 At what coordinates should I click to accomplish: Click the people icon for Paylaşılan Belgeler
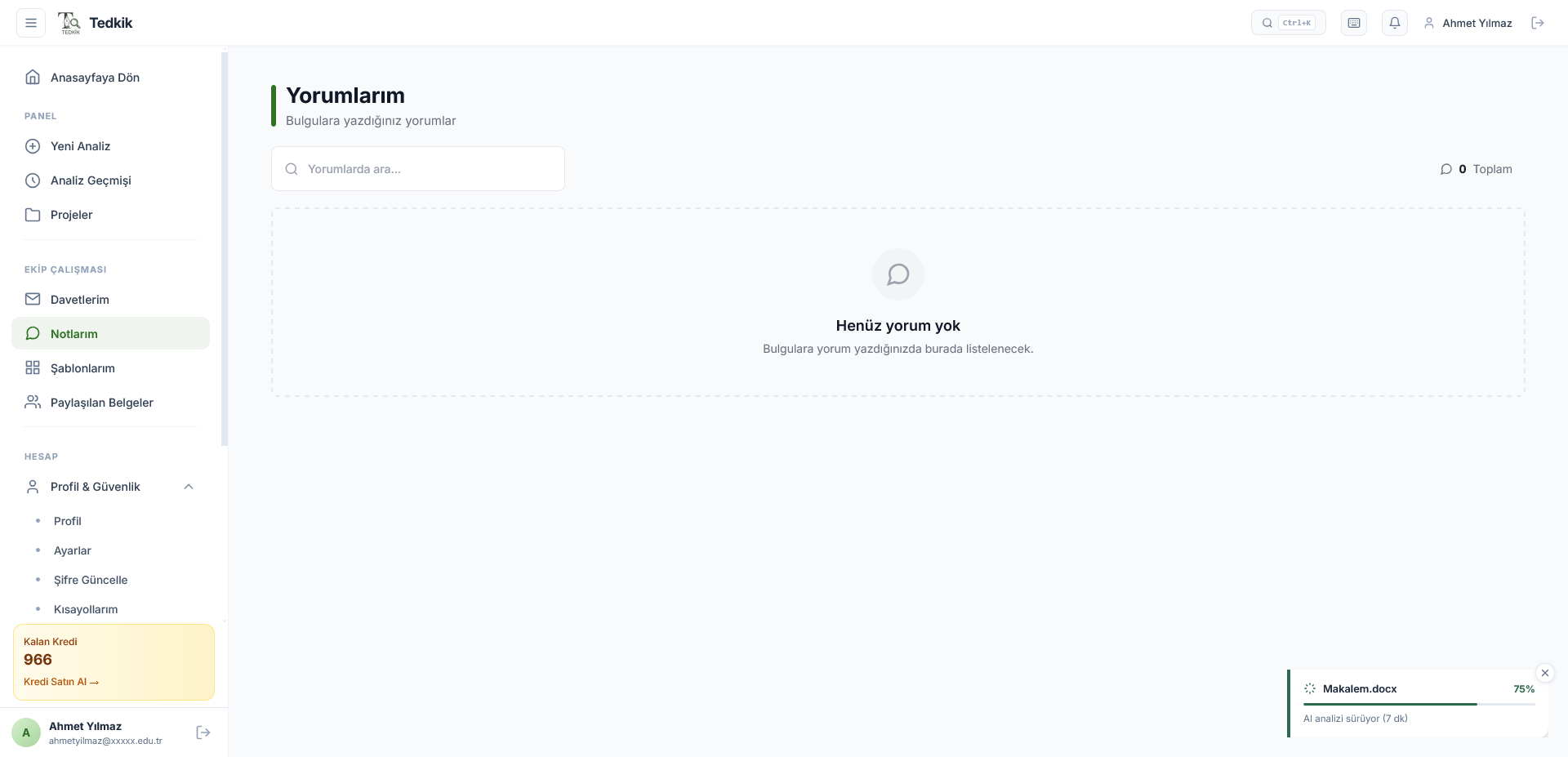click(x=33, y=403)
